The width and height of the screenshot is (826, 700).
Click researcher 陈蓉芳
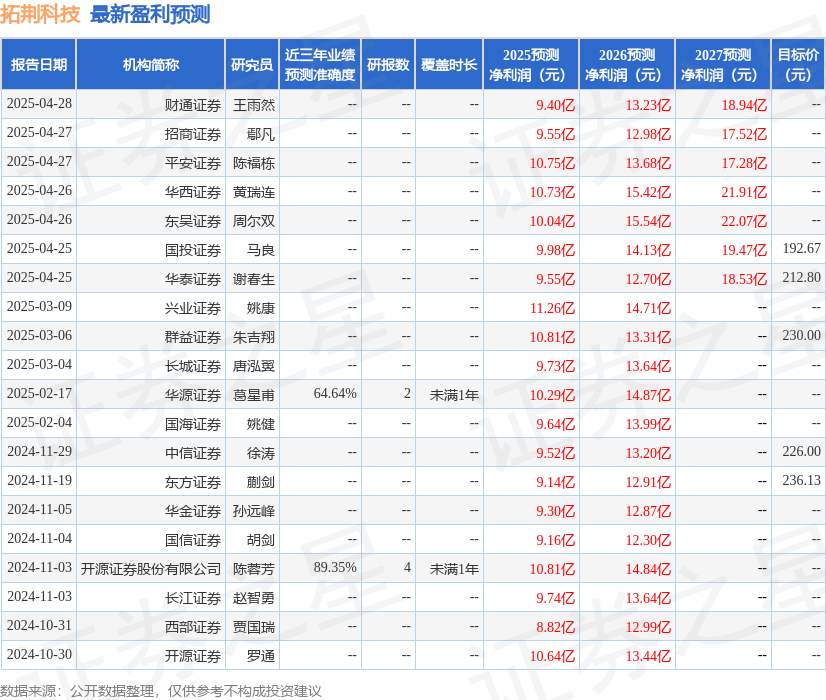pyautogui.click(x=254, y=569)
